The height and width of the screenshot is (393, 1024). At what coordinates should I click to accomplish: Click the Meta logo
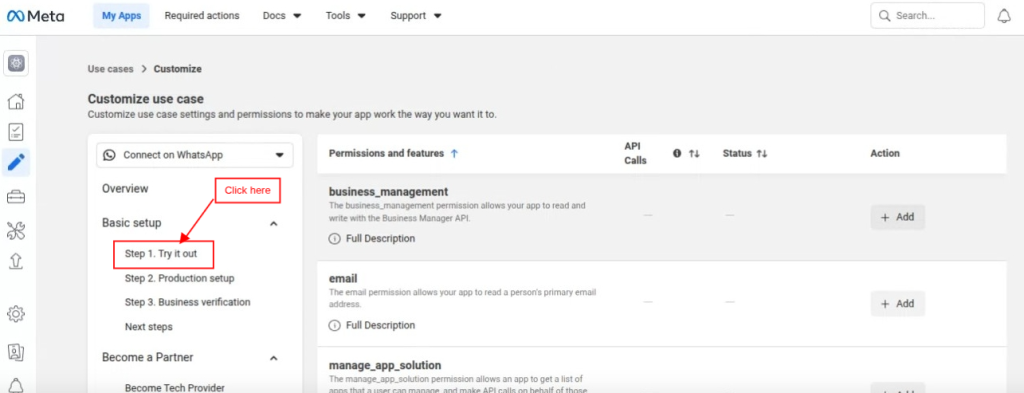point(35,16)
